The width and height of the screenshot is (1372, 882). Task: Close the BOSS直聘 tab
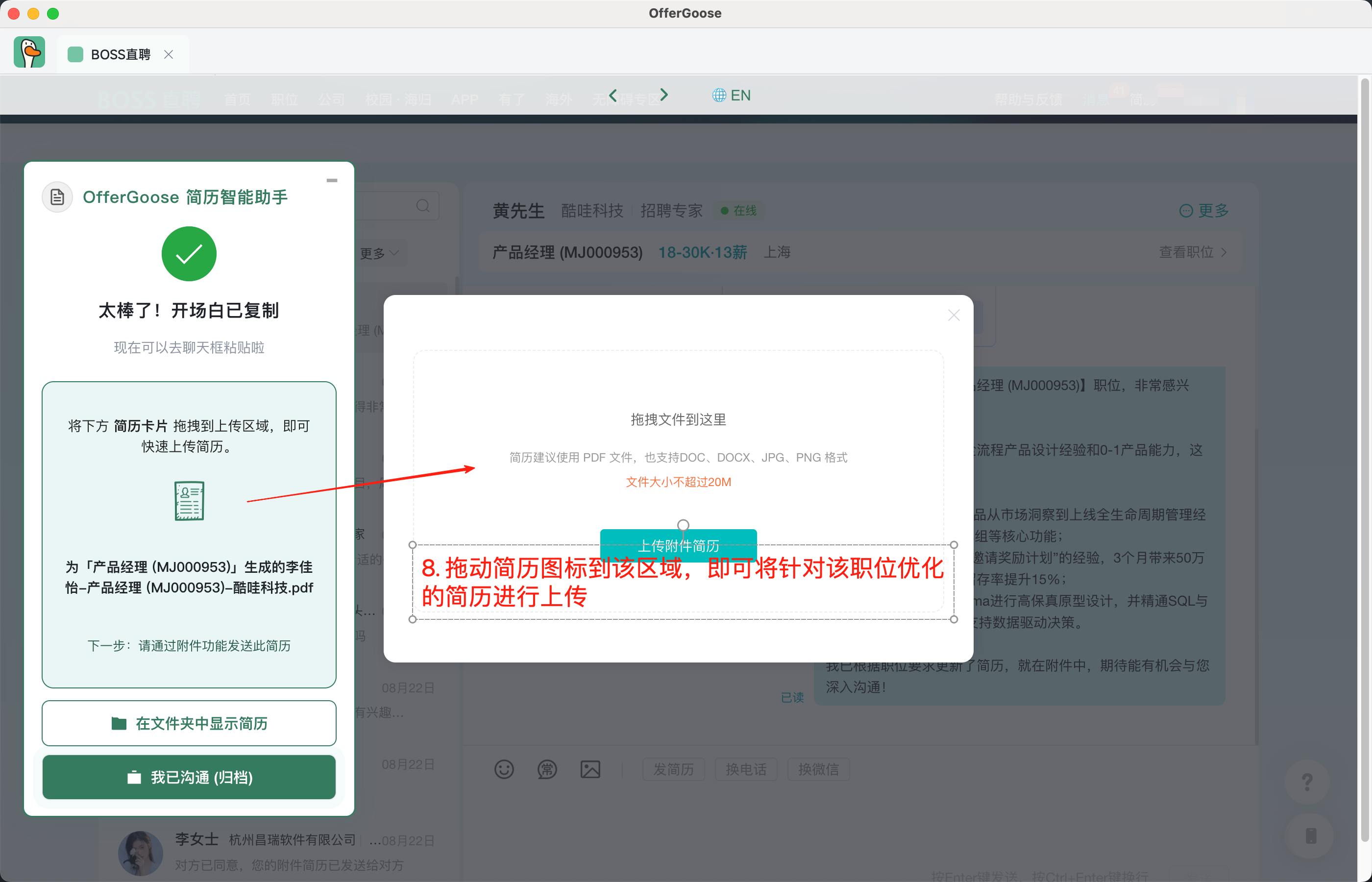tap(169, 54)
